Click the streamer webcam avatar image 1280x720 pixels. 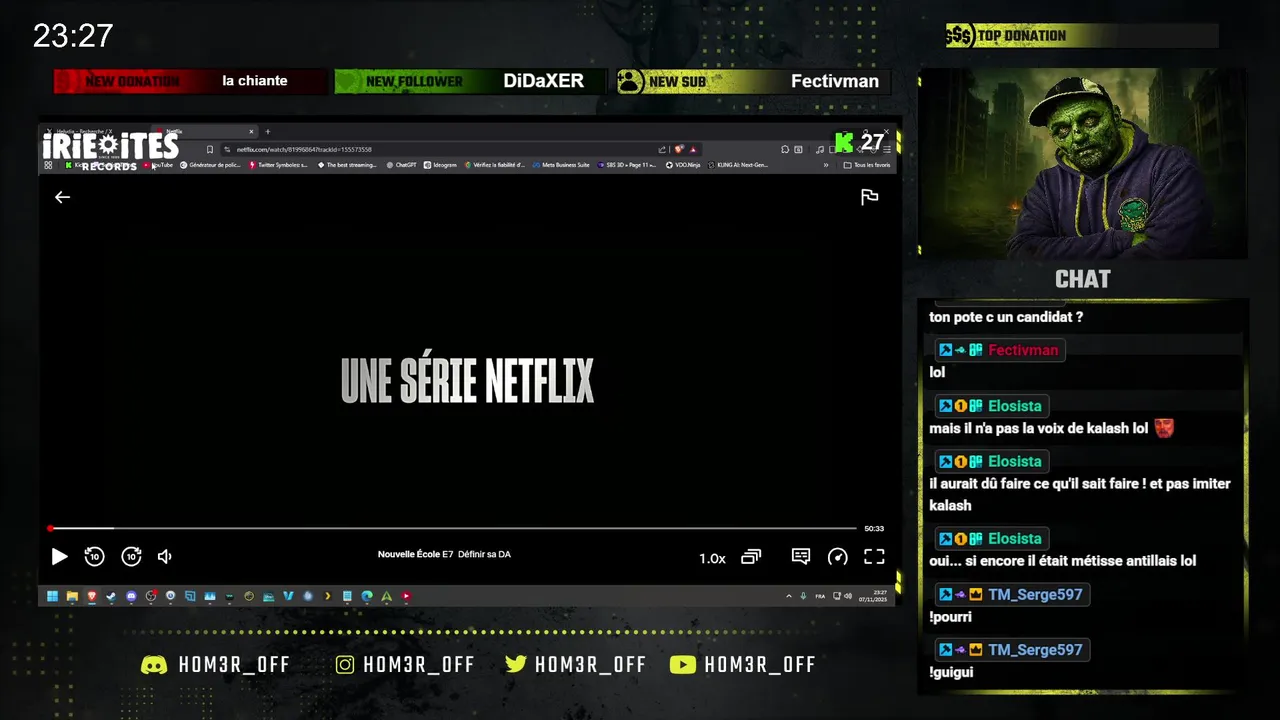coord(1082,163)
